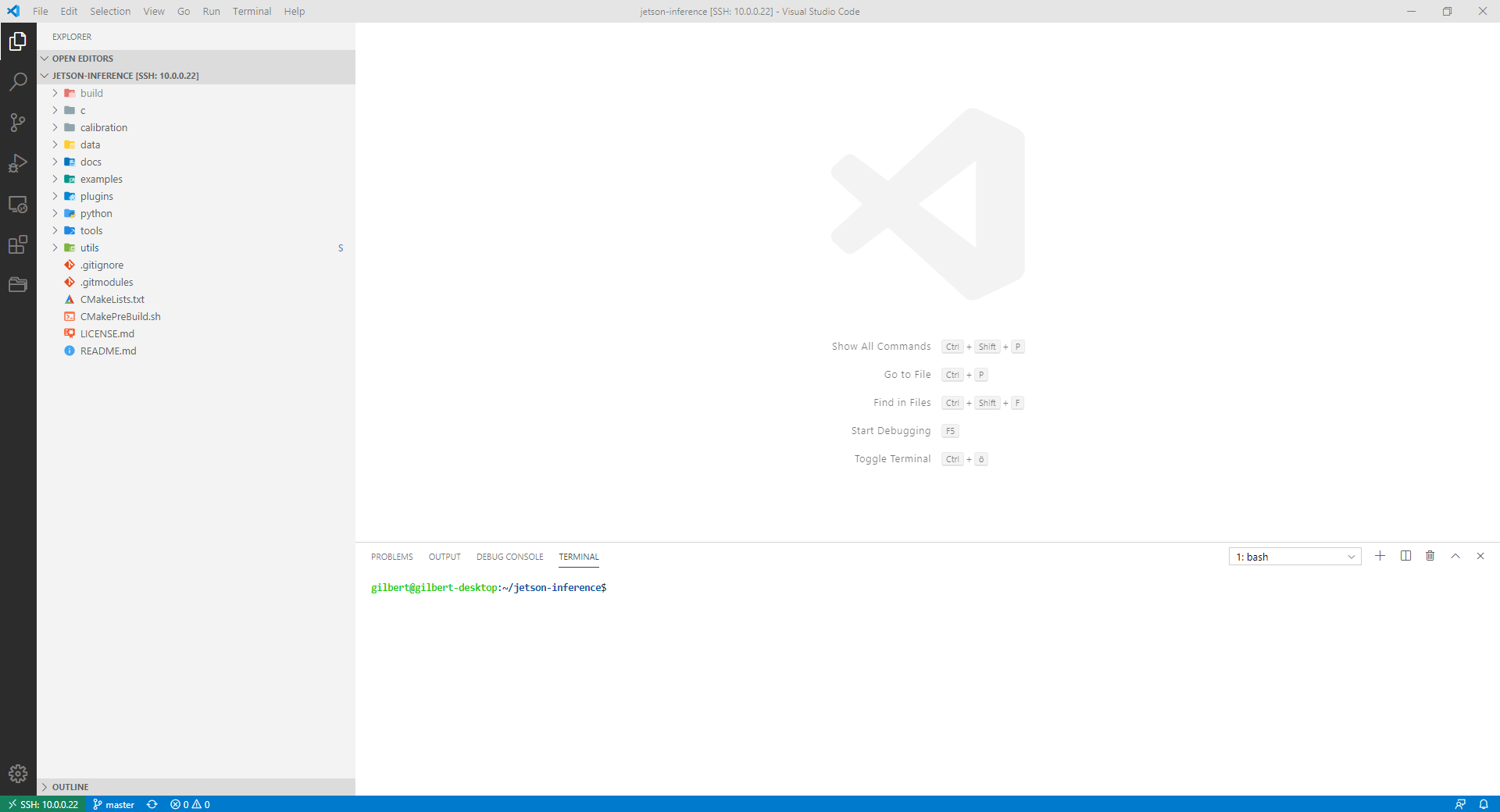This screenshot has width=1500, height=812.
Task: Click the master branch indicator
Action: click(x=113, y=804)
